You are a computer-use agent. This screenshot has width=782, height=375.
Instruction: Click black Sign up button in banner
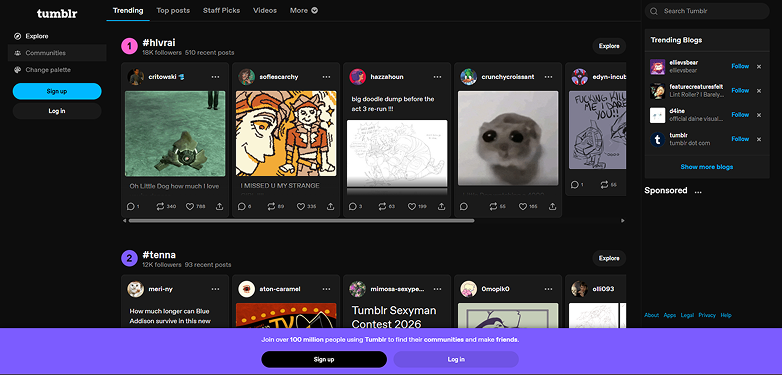324,360
